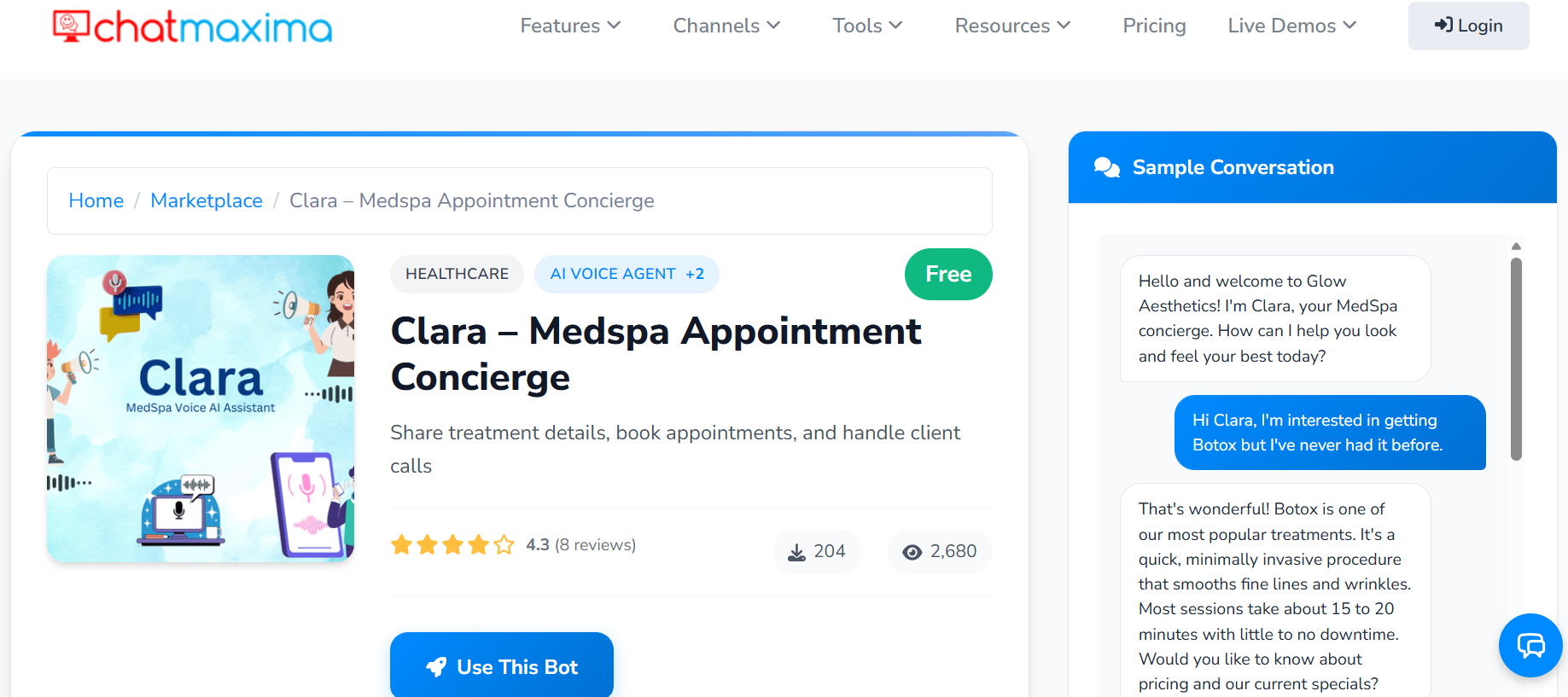Click the "4.3 (8 reviews)" rating text
Viewport: 1568px width, 697px height.
click(581, 544)
